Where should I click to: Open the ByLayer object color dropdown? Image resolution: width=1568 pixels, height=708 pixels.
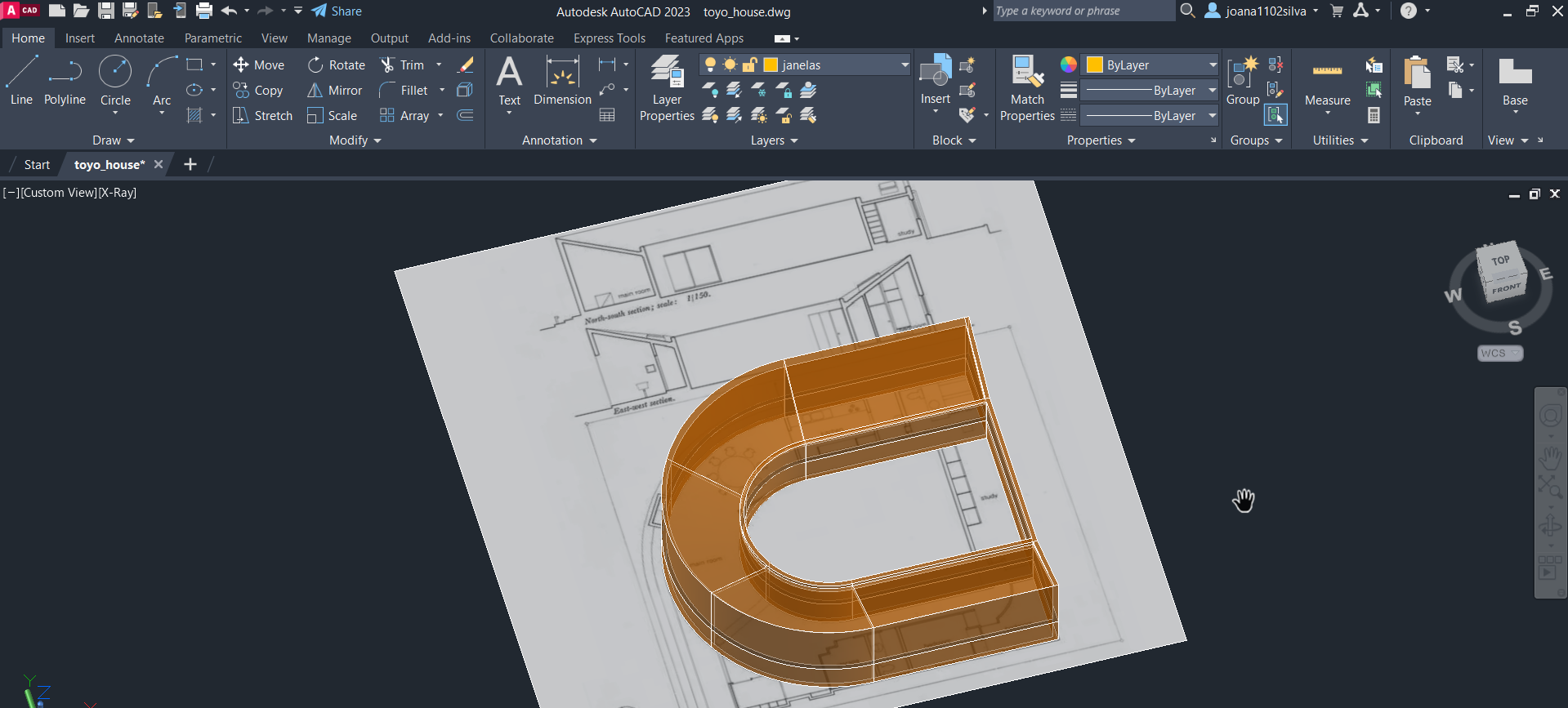coord(1213,65)
